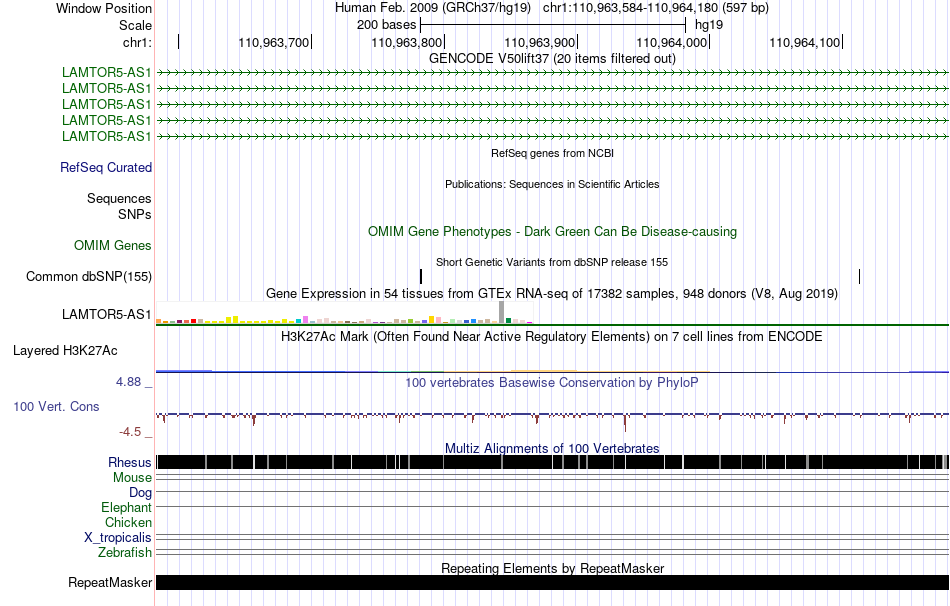Click the RepeatMasker track label
Screen dimensions: 950x606
click(110, 582)
